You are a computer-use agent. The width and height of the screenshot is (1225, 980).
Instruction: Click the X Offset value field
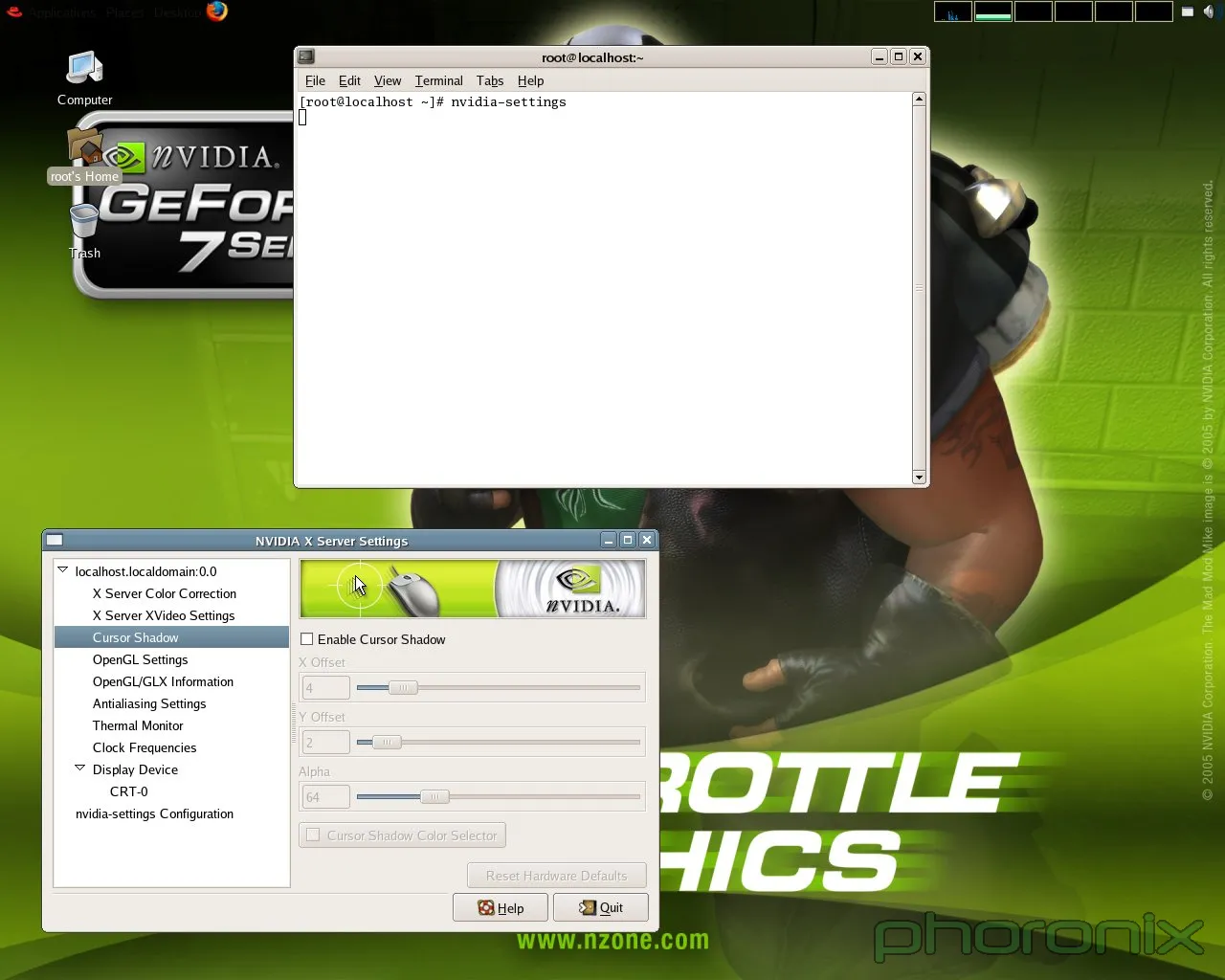[326, 687]
